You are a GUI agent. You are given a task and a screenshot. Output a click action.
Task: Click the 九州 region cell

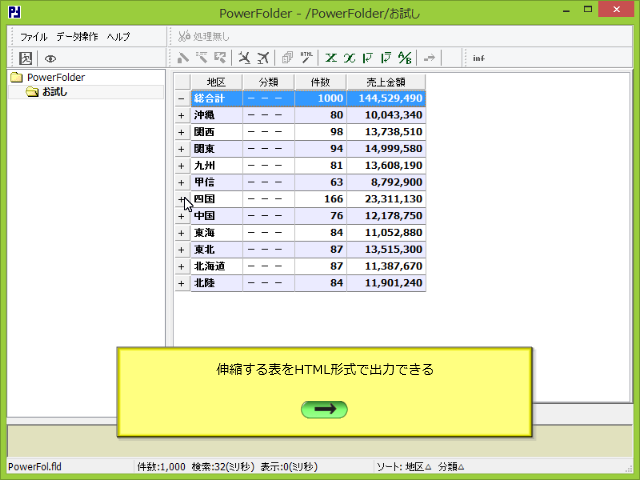216,165
